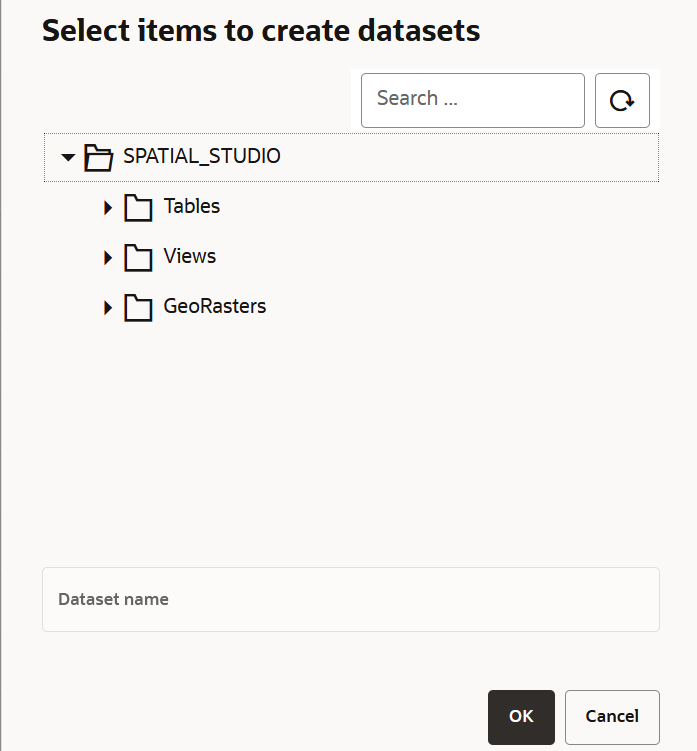Screen dimensions: 697x751
Task: Click the Views folder icon
Action: click(138, 257)
